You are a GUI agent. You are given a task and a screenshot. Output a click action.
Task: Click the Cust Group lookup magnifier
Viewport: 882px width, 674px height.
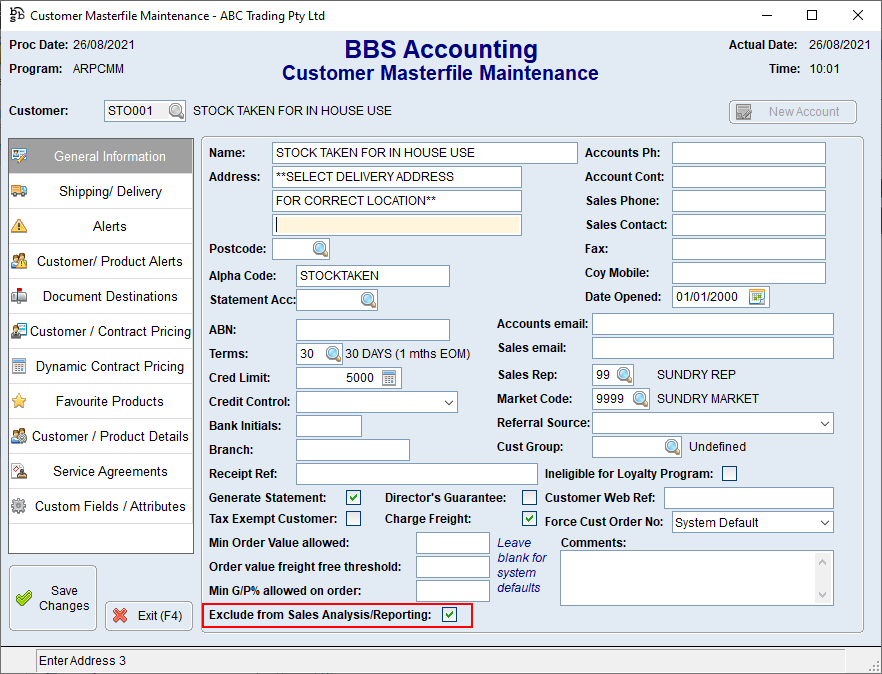click(x=673, y=447)
